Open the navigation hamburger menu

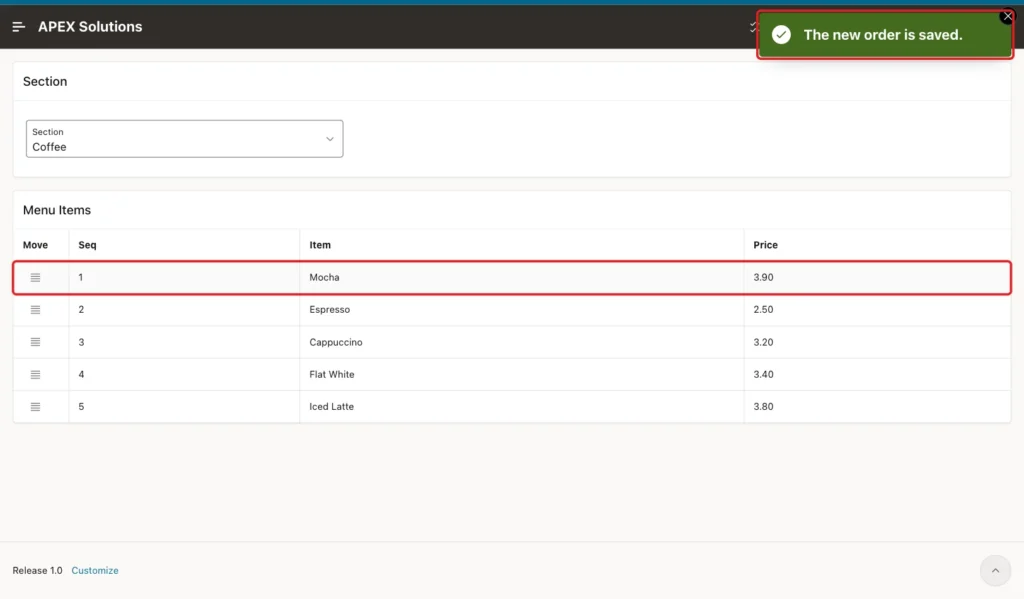click(18, 27)
